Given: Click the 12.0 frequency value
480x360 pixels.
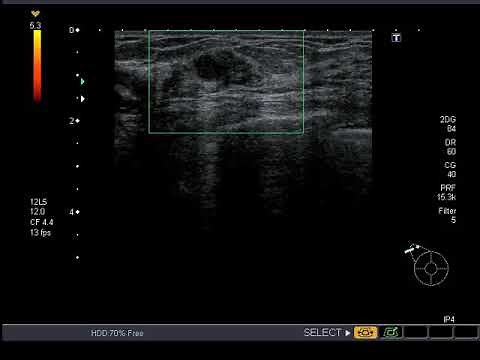Looking at the screenshot, I should 38,212.
